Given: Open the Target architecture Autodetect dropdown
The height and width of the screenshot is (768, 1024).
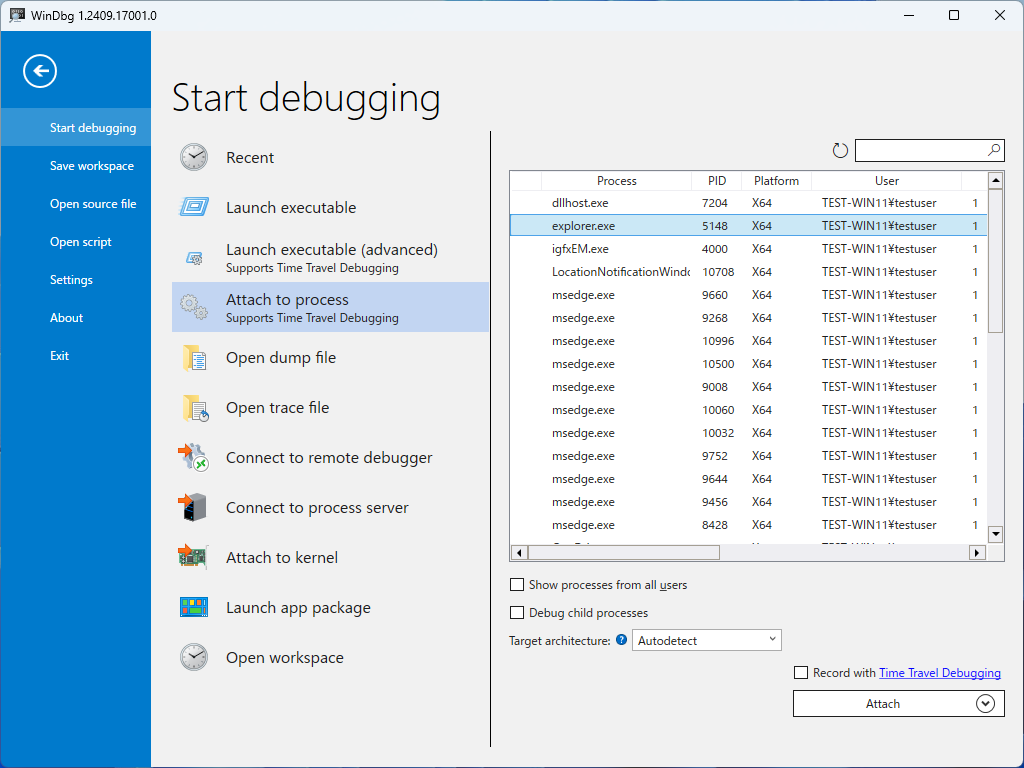Looking at the screenshot, I should (707, 640).
